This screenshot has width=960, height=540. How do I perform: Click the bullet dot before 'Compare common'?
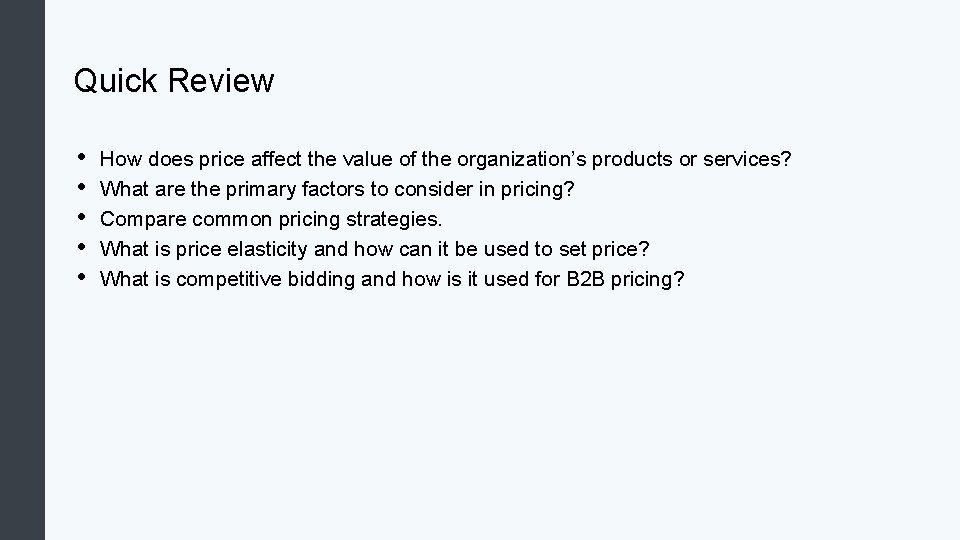81,217
